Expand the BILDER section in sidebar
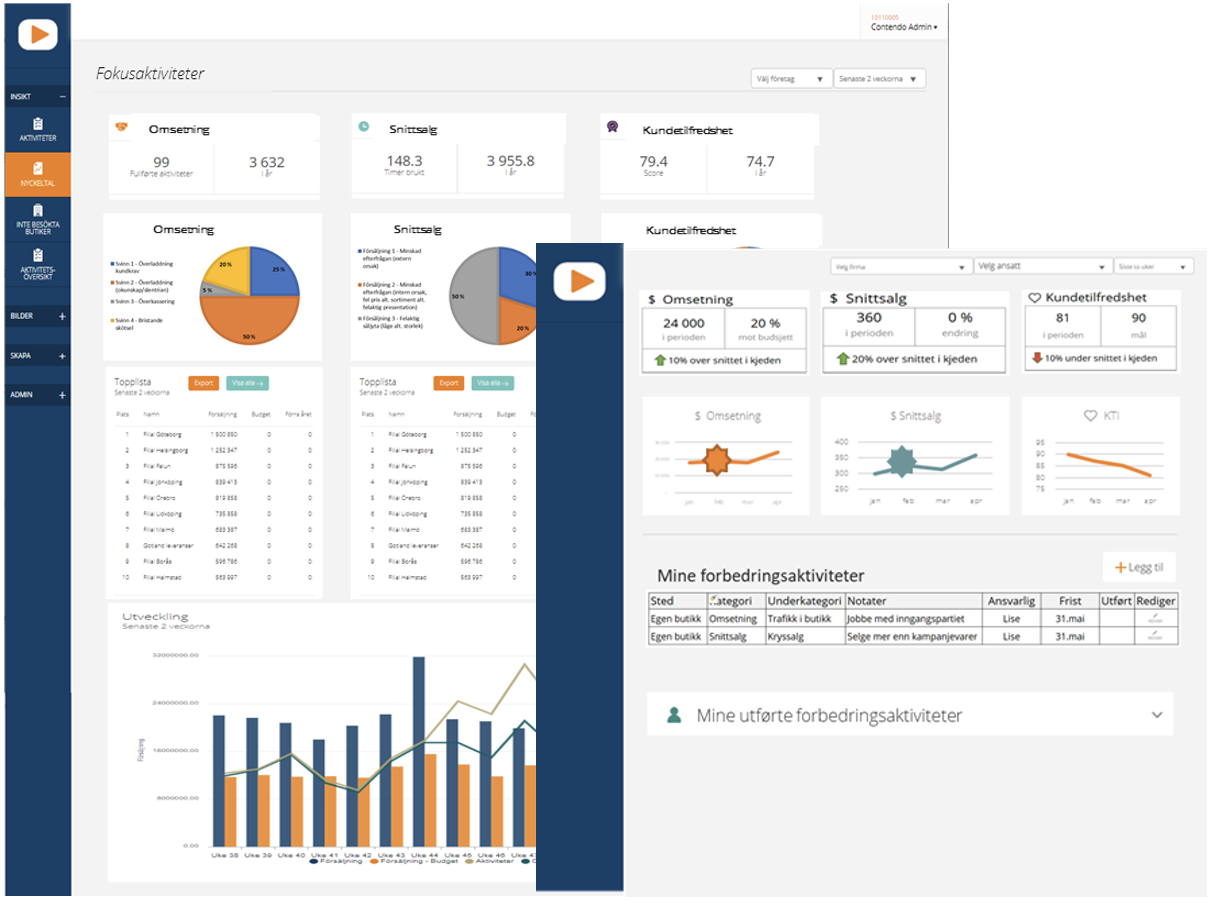The image size is (1214, 900). 63,316
